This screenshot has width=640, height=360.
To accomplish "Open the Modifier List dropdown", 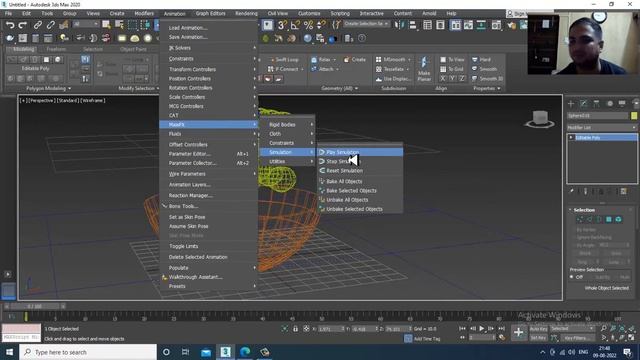I will 602,128.
